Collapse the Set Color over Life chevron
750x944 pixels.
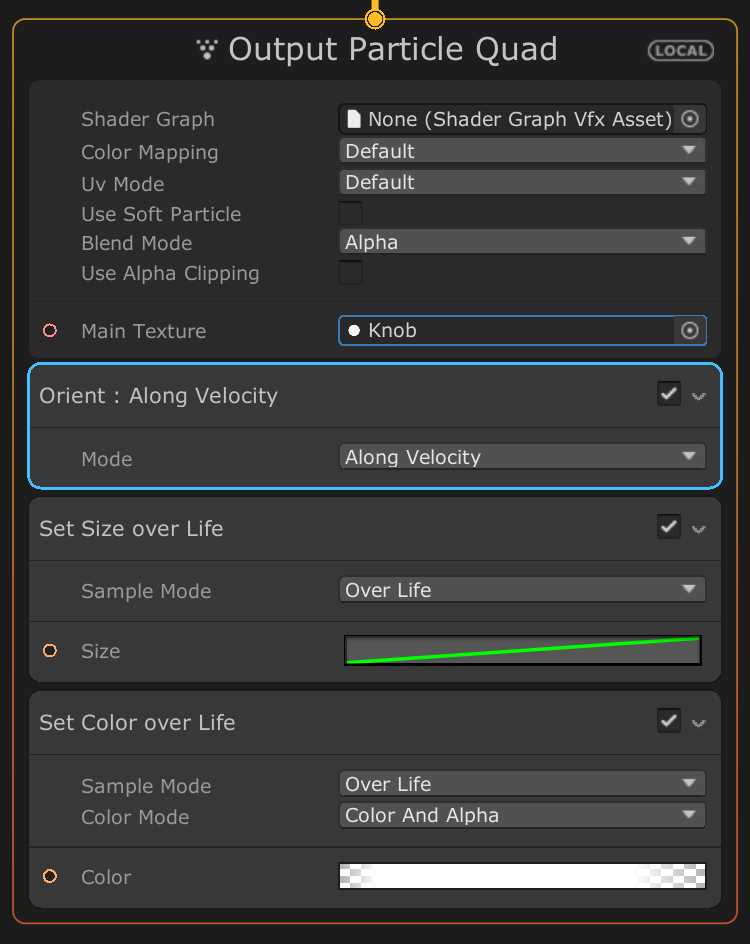699,723
